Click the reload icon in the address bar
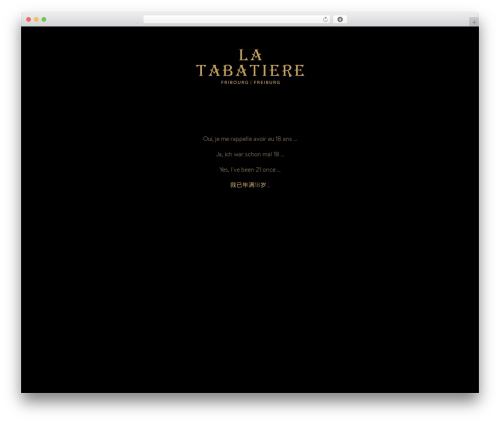This screenshot has height=423, width=500. pyautogui.click(x=325, y=20)
